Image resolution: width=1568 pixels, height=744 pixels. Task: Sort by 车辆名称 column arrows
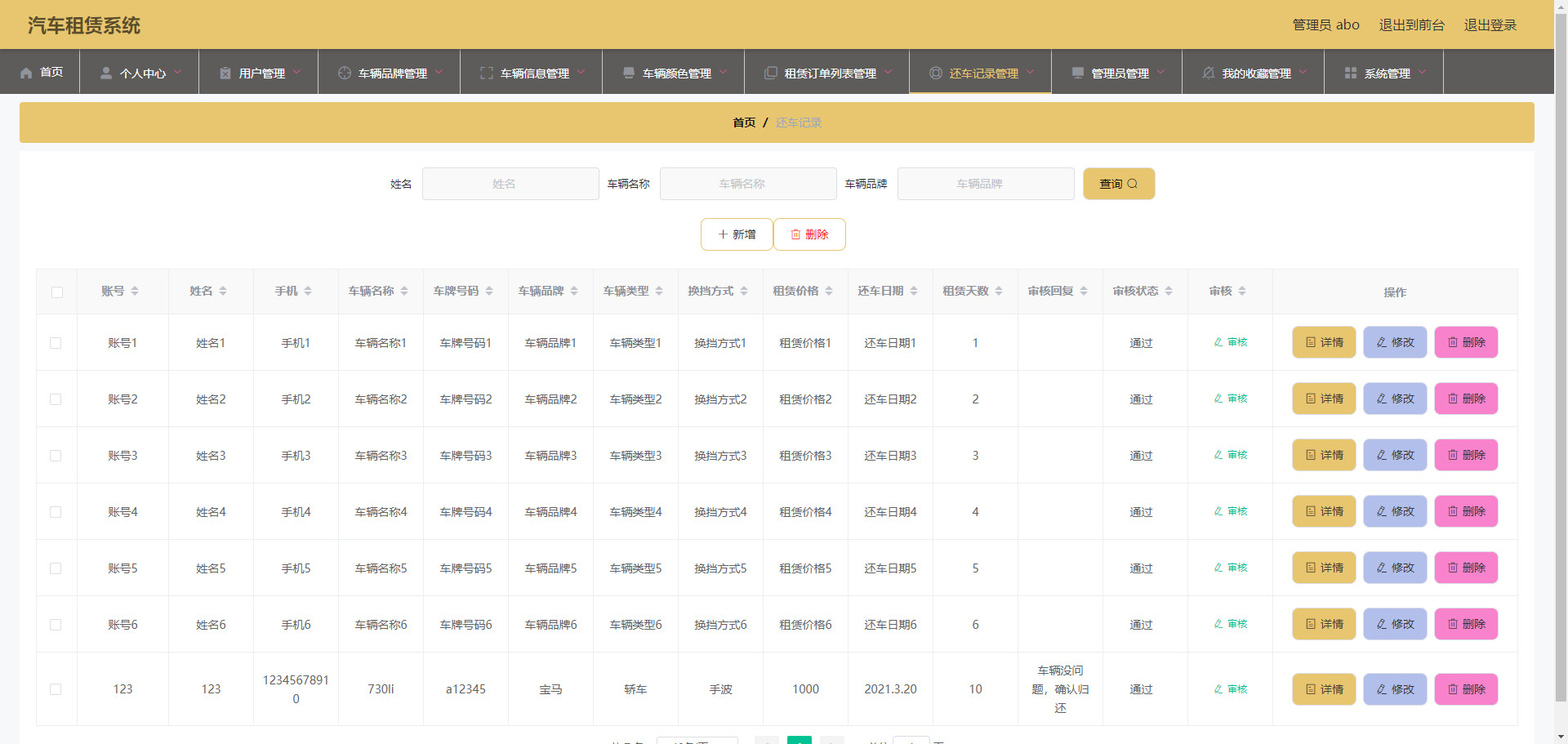click(404, 291)
